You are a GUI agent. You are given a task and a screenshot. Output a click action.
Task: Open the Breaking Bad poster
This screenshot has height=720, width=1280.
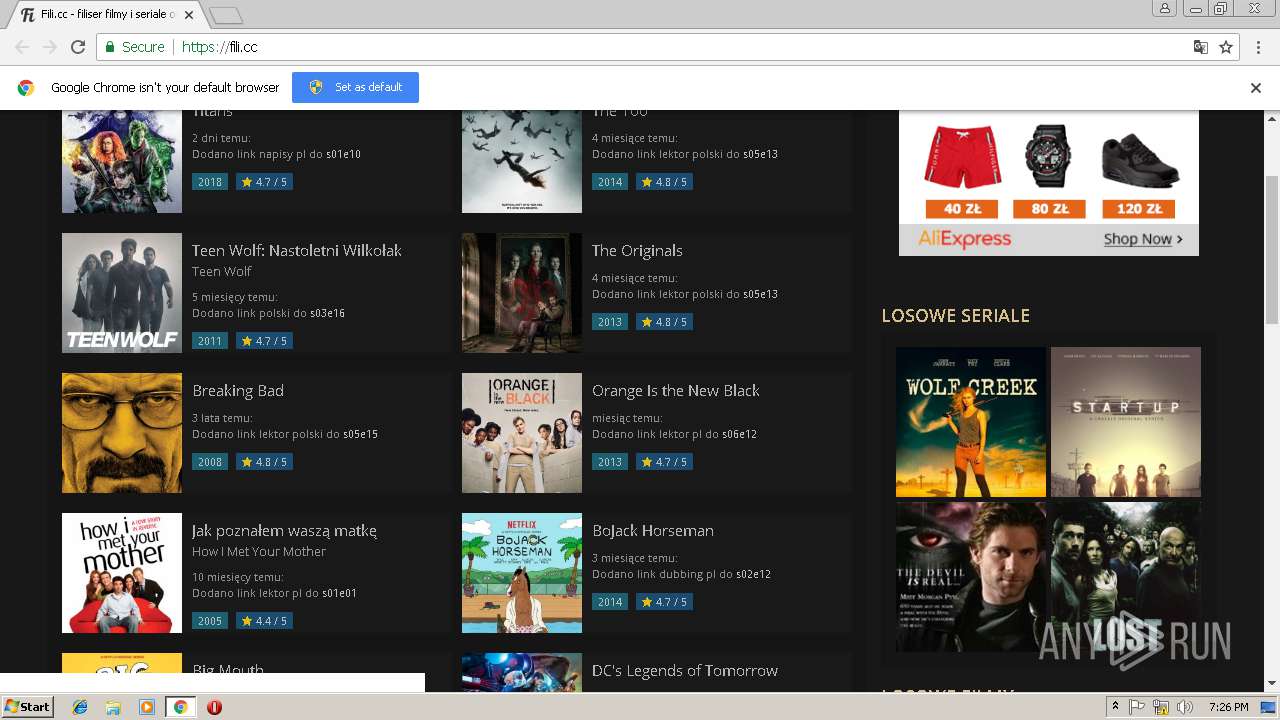tap(122, 433)
